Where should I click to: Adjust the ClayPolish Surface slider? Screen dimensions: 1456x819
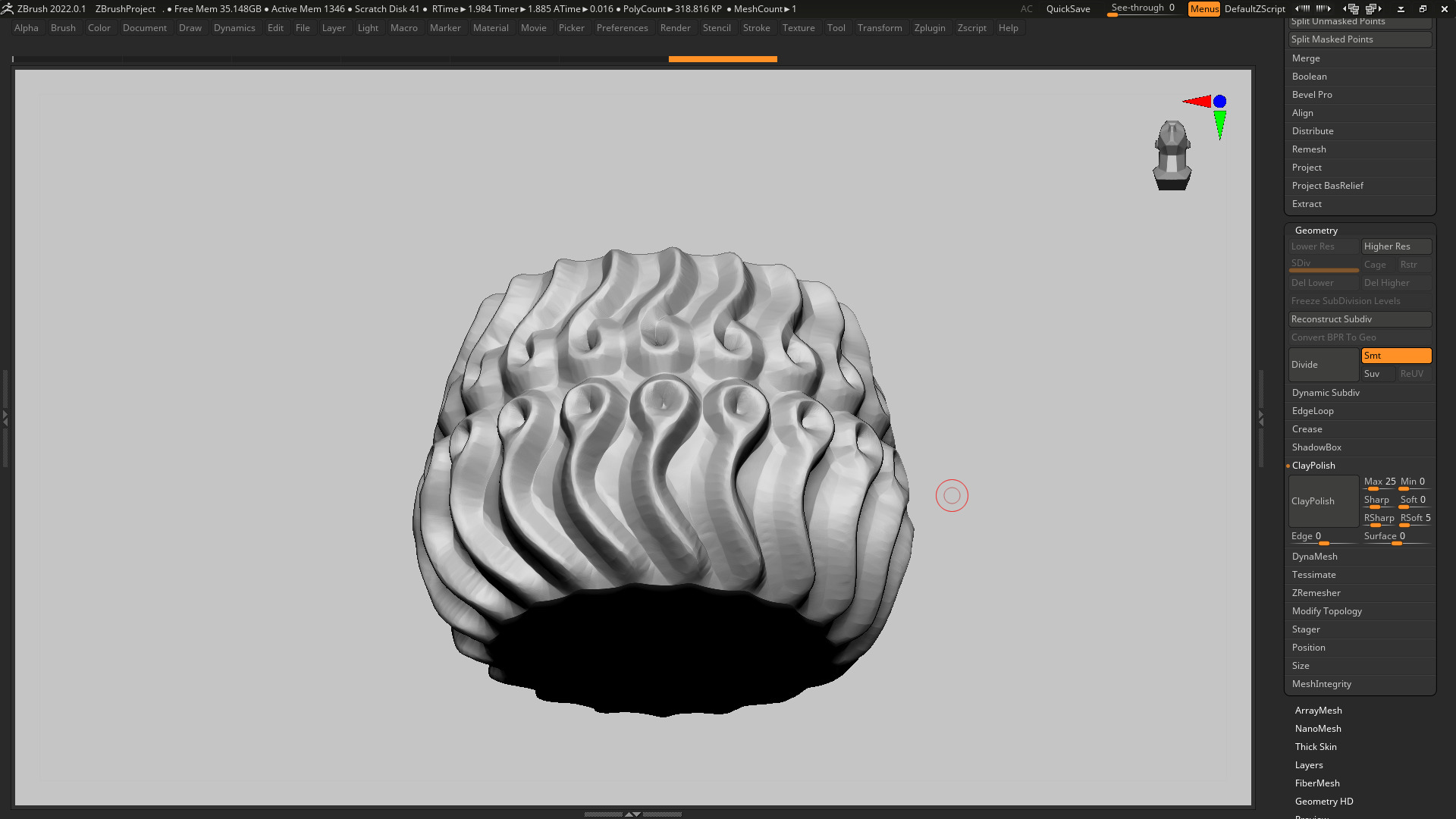(x=1396, y=537)
